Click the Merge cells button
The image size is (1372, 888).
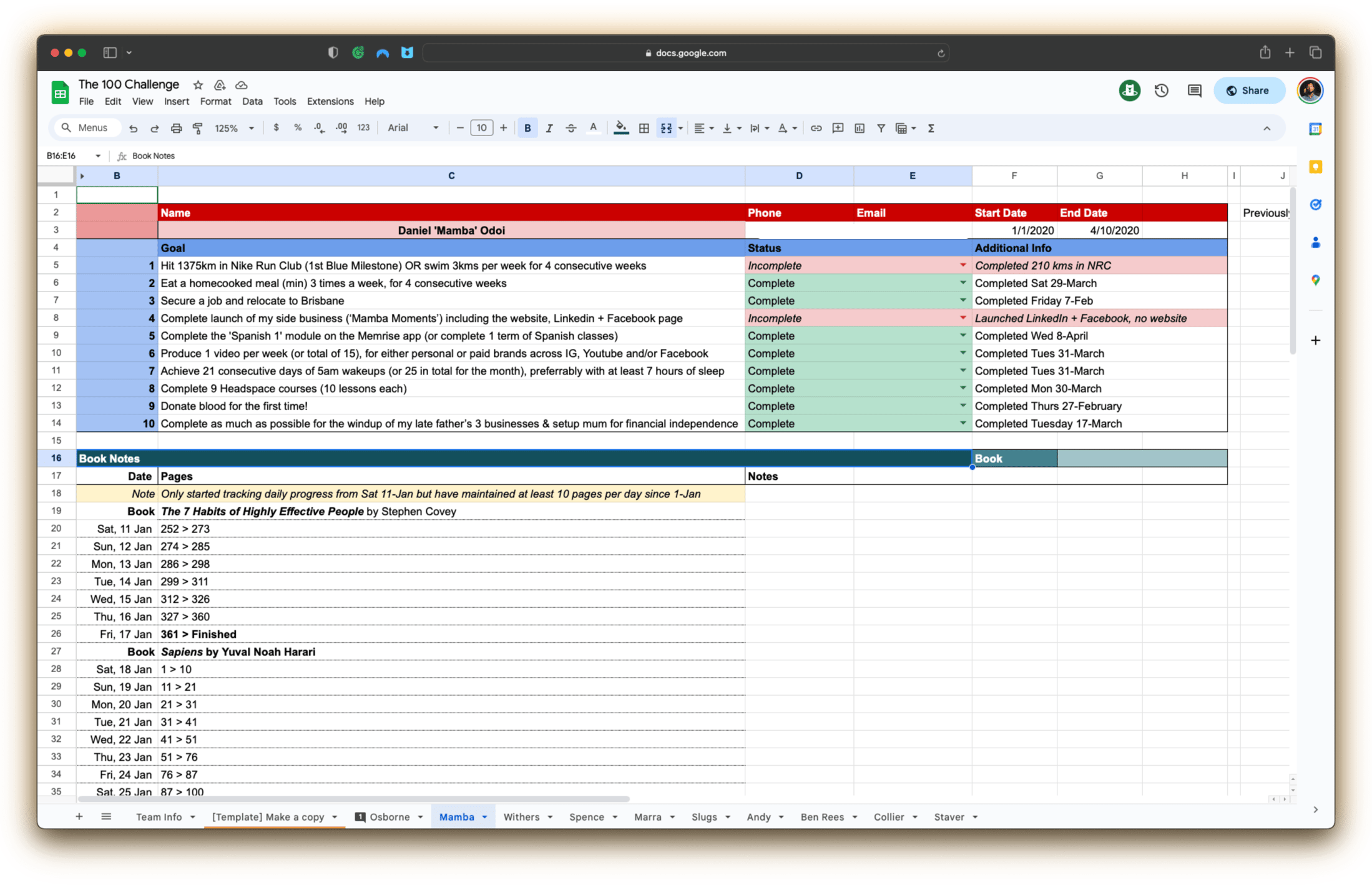click(666, 128)
